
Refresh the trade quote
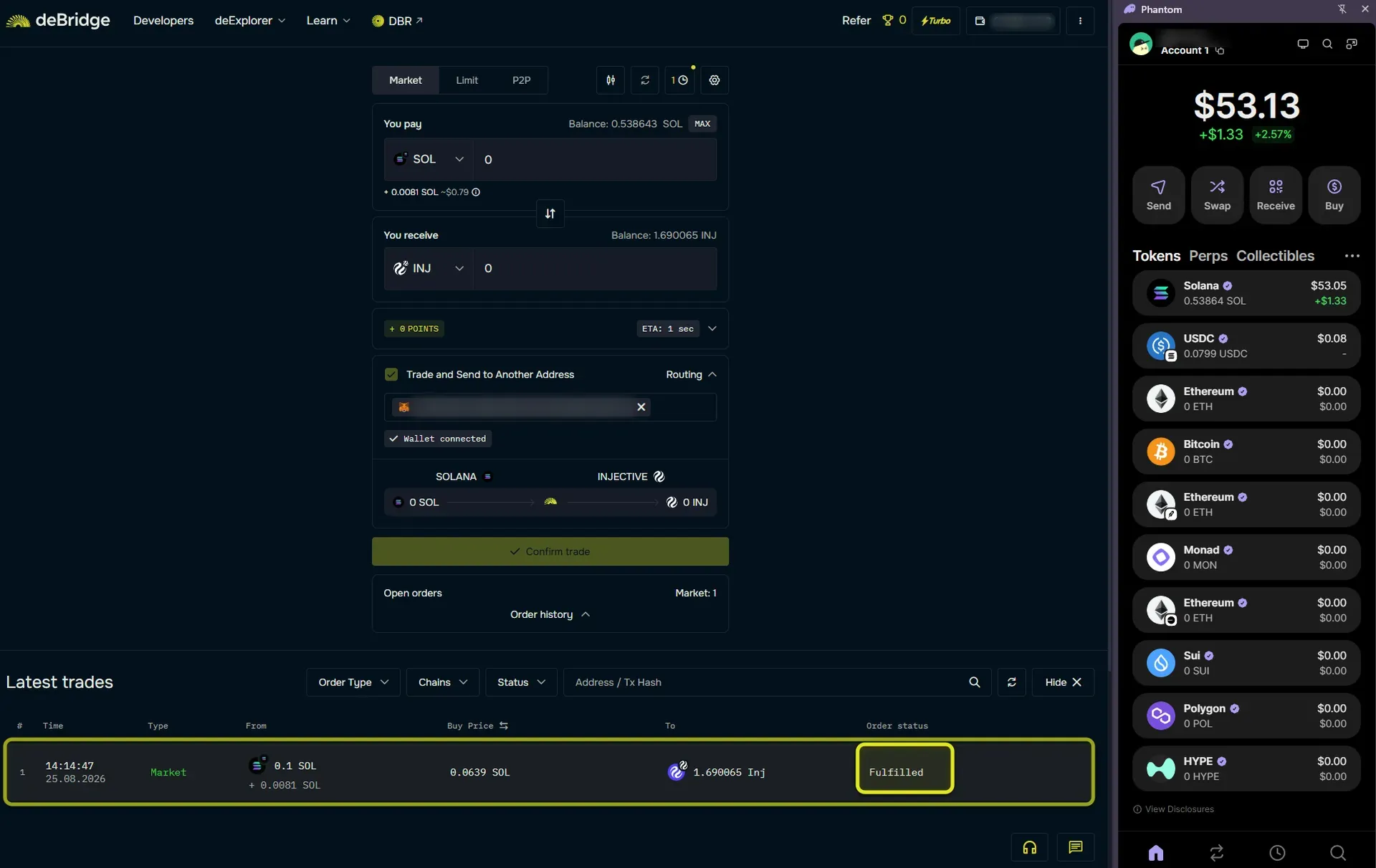[x=645, y=80]
